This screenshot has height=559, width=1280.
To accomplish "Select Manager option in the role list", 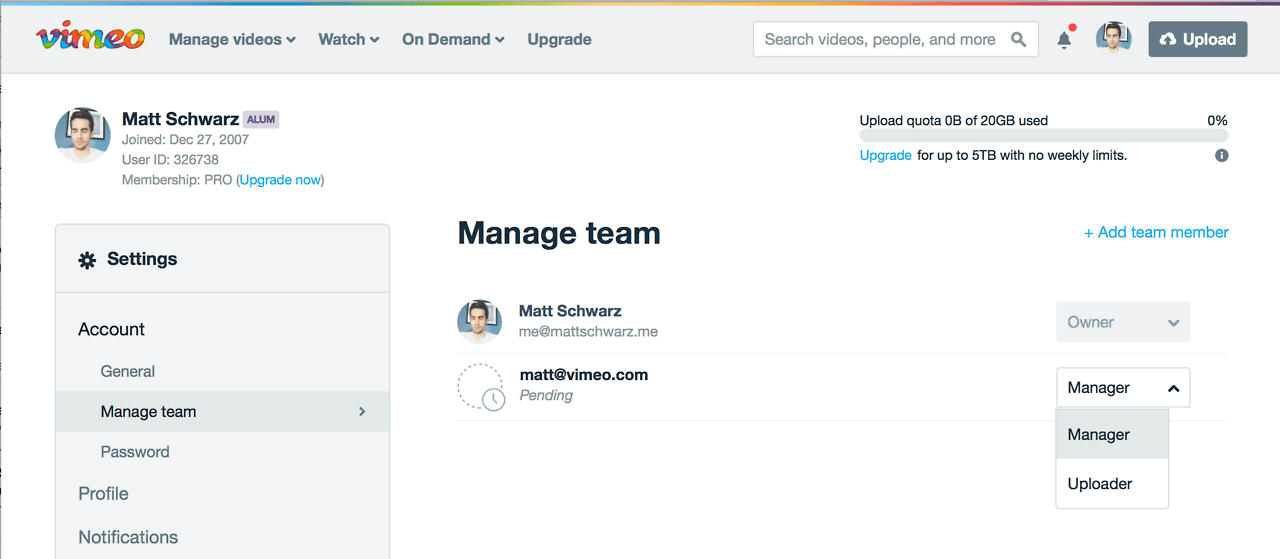I will 1112,434.
